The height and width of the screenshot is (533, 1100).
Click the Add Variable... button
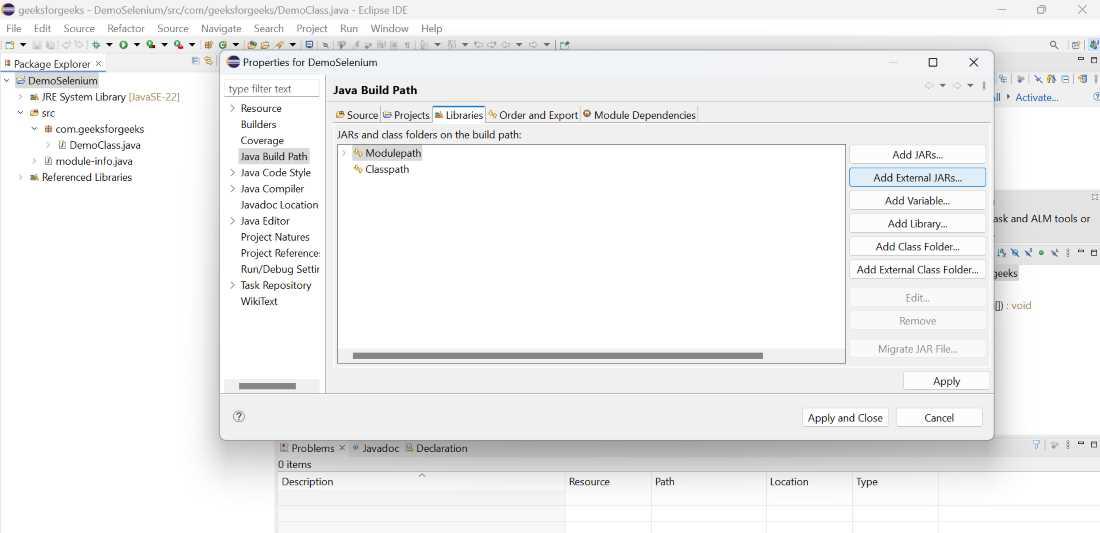pos(917,200)
